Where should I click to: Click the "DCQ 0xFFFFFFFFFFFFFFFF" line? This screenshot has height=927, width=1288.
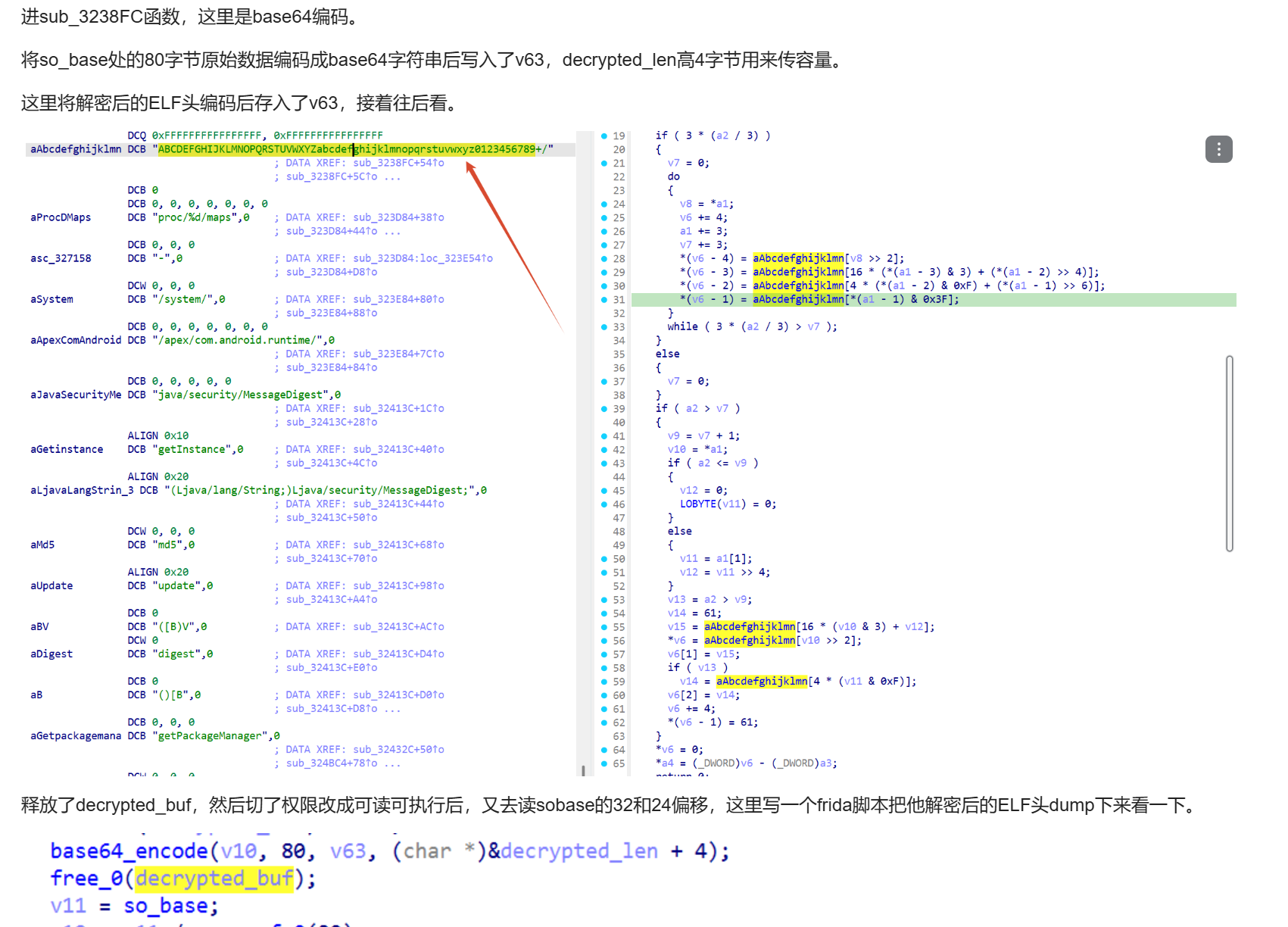[255, 136]
